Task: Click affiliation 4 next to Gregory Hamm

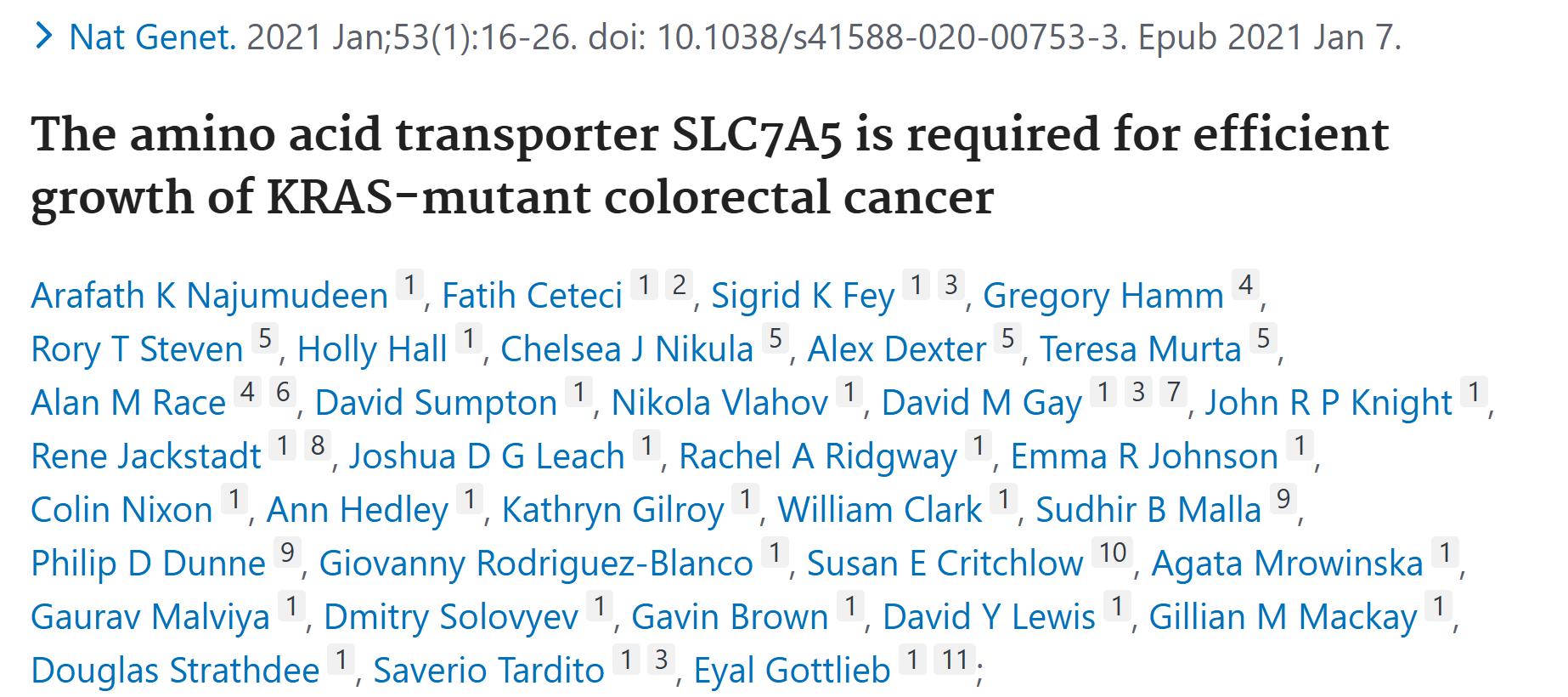Action: (1245, 285)
